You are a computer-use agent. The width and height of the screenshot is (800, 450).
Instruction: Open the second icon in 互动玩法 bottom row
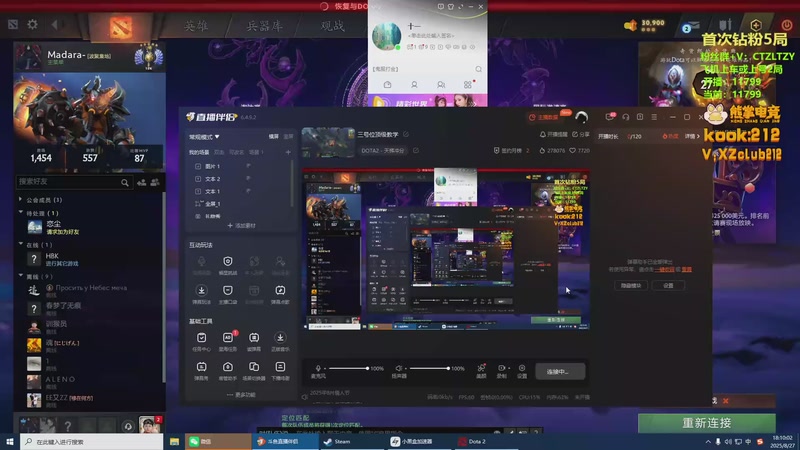tap(228, 293)
